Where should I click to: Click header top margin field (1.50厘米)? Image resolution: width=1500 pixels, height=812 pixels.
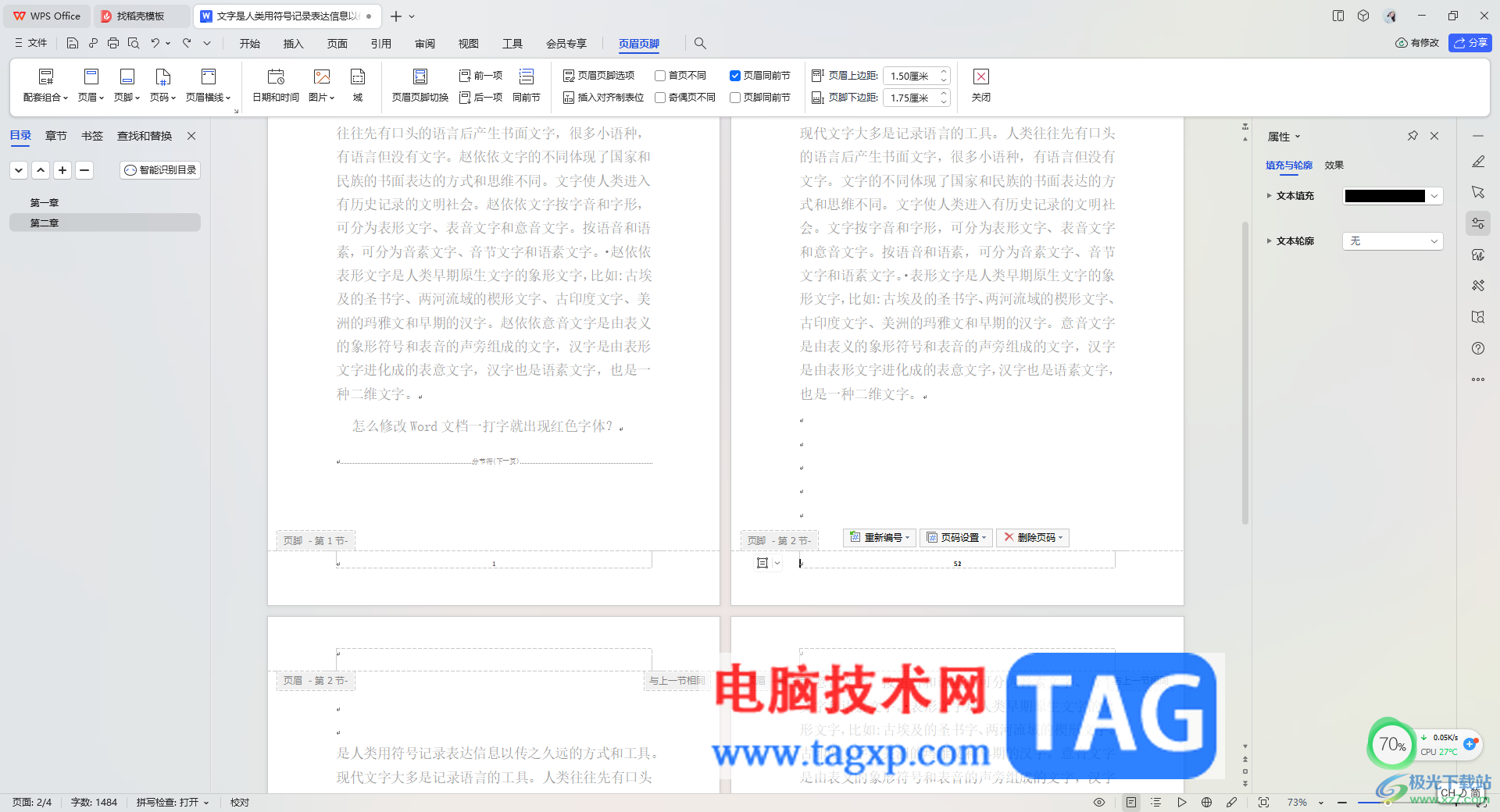pyautogui.click(x=910, y=76)
